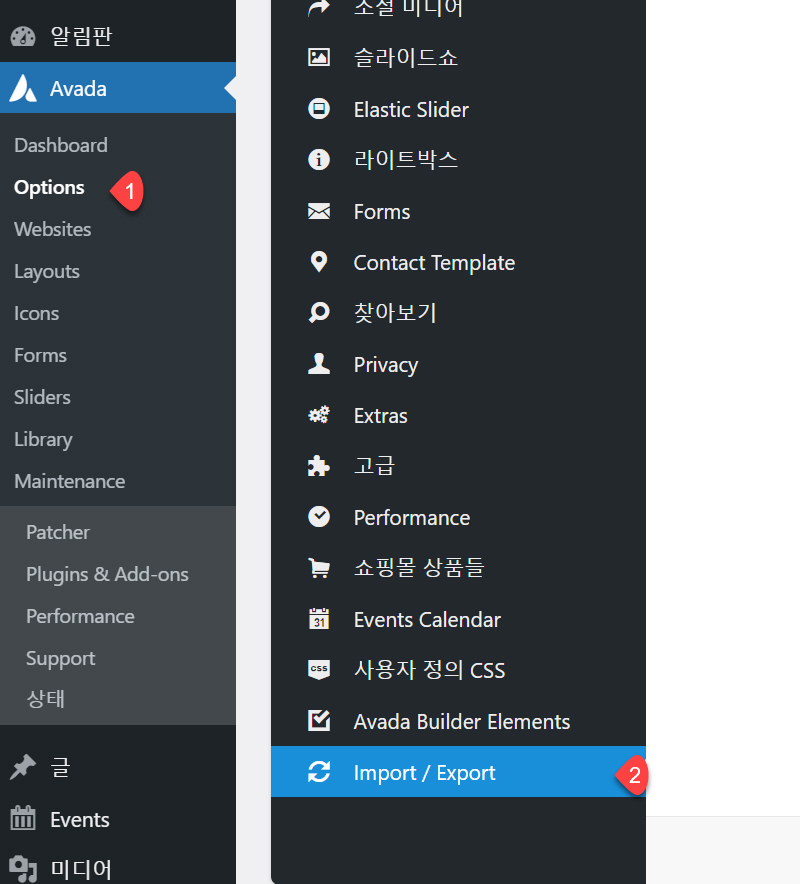Select the 라이트박스 options tab
Viewport: 800px width, 884px height.
point(458,160)
